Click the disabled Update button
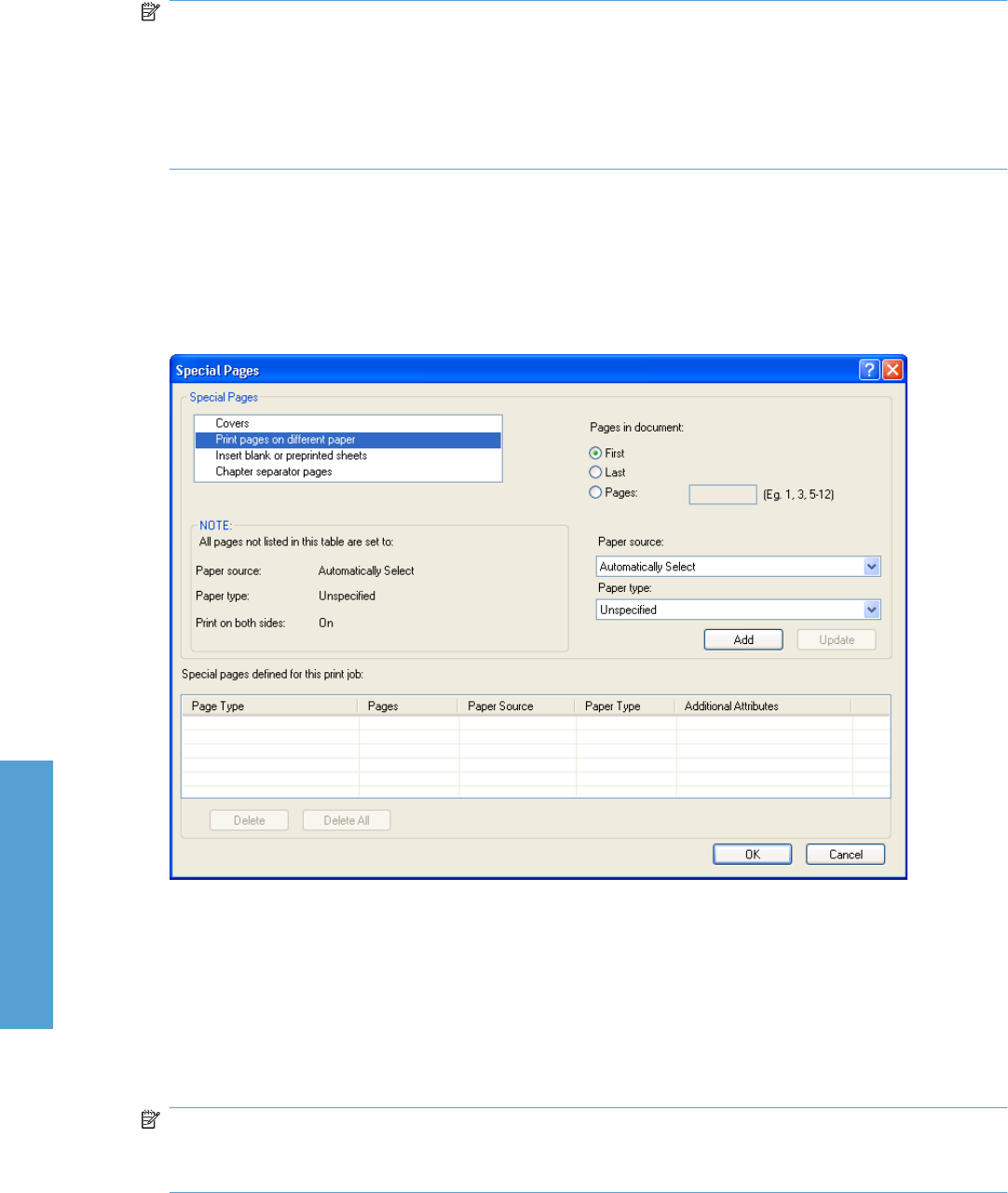The width and height of the screenshot is (1008, 1193). [x=837, y=639]
